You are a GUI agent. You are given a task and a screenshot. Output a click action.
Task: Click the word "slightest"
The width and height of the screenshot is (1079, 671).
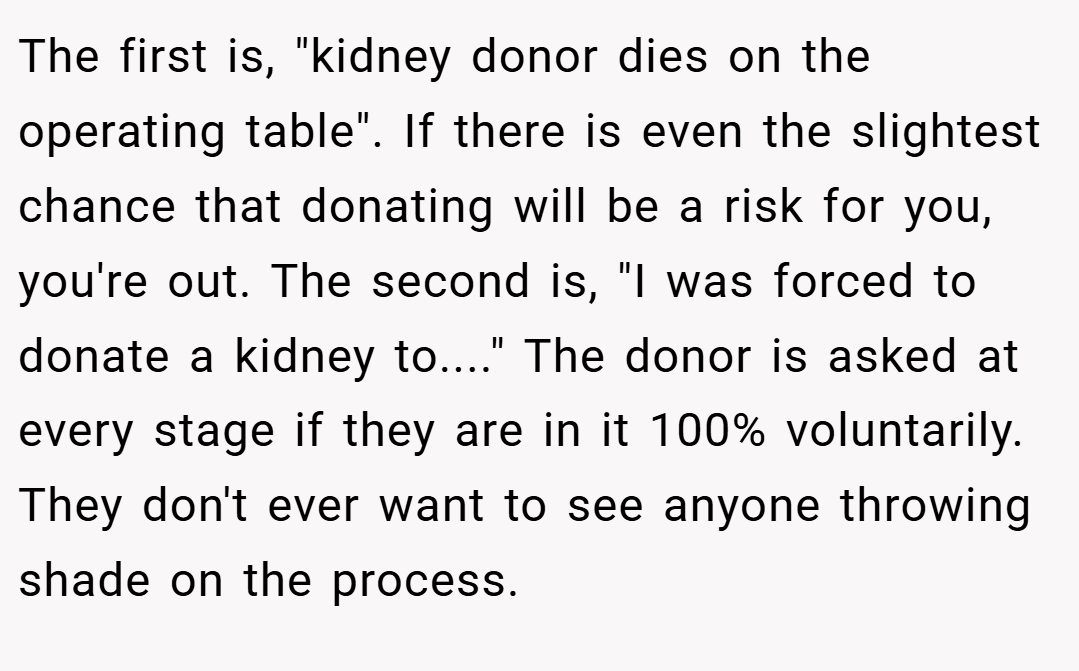946,131
